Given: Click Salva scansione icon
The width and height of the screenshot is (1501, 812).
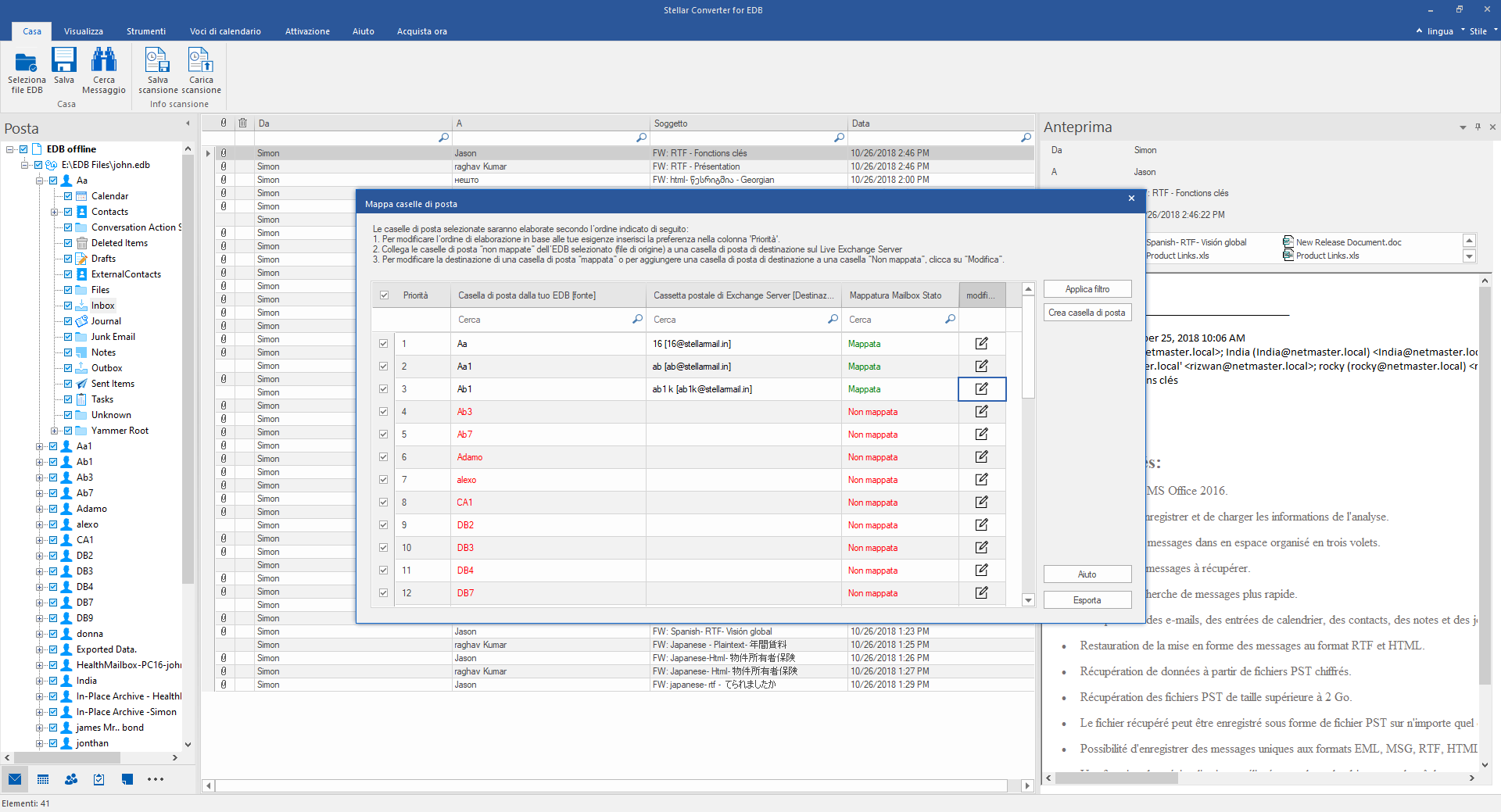Looking at the screenshot, I should tap(157, 60).
